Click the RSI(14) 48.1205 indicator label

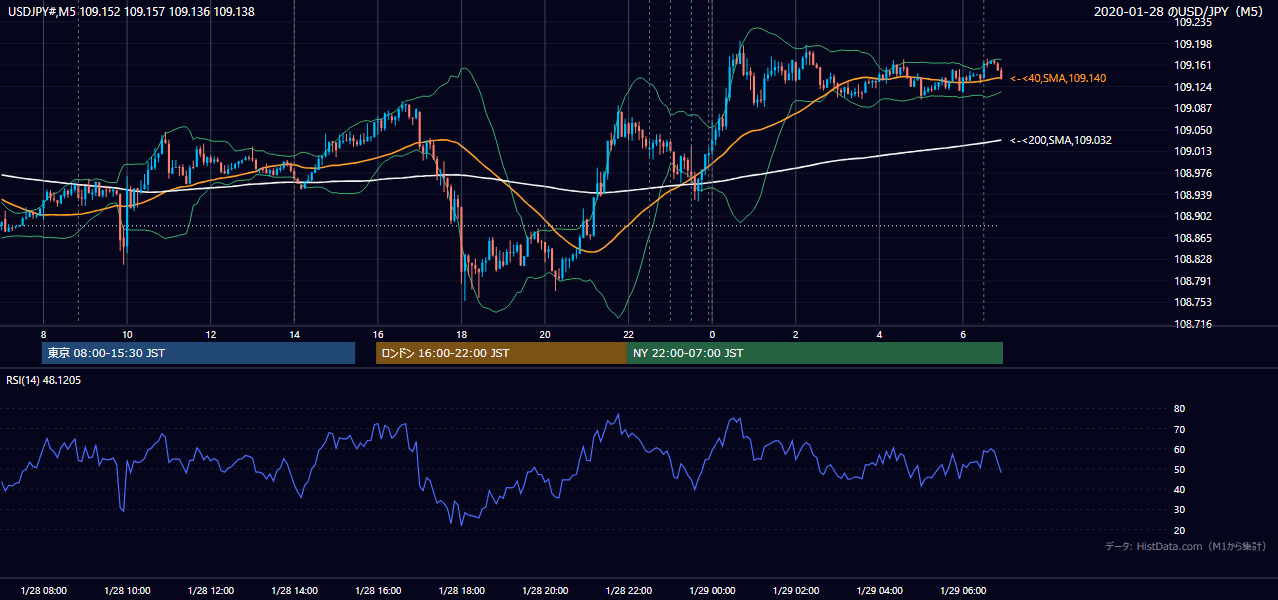44,380
